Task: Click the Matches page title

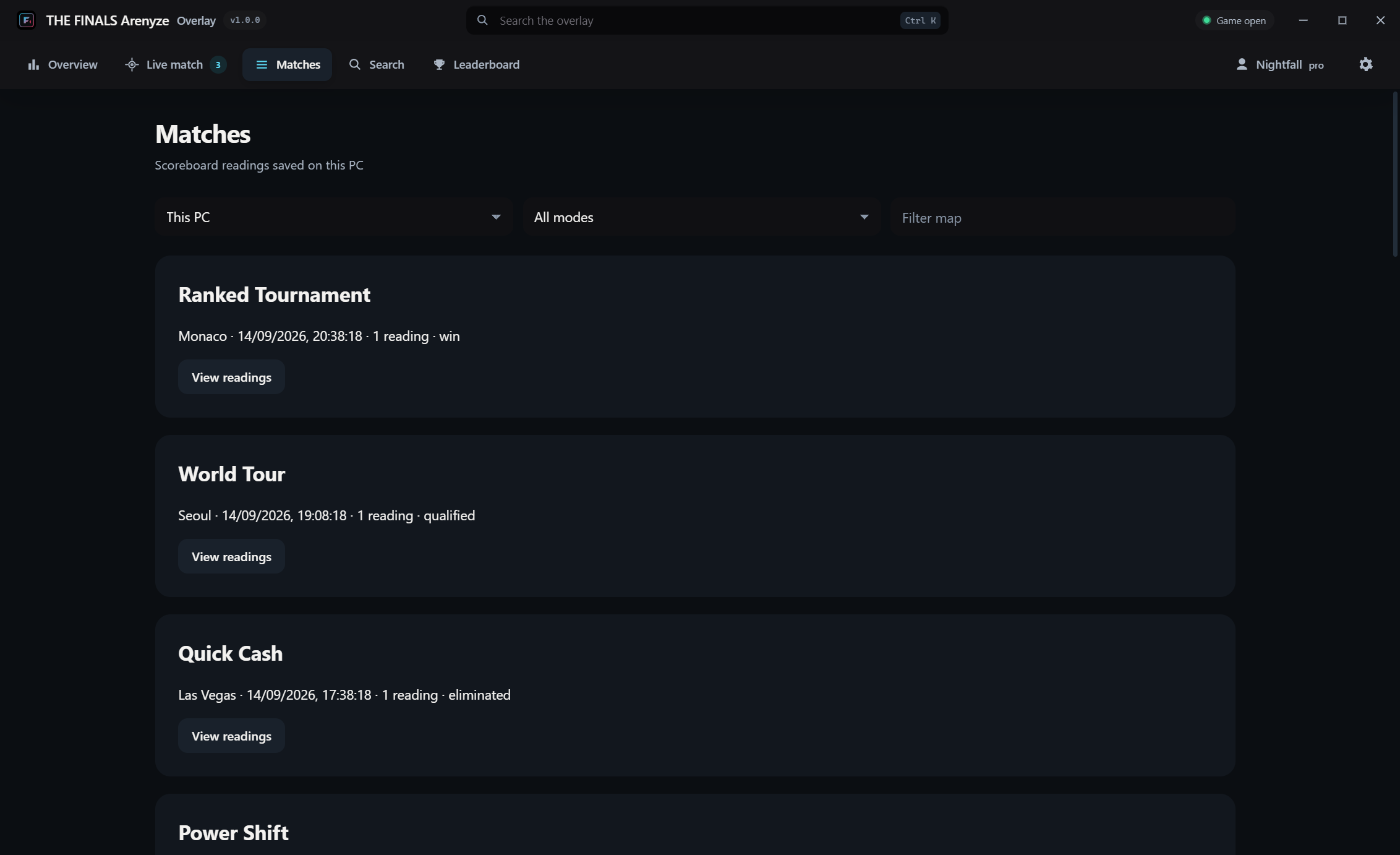Action: pos(203,134)
